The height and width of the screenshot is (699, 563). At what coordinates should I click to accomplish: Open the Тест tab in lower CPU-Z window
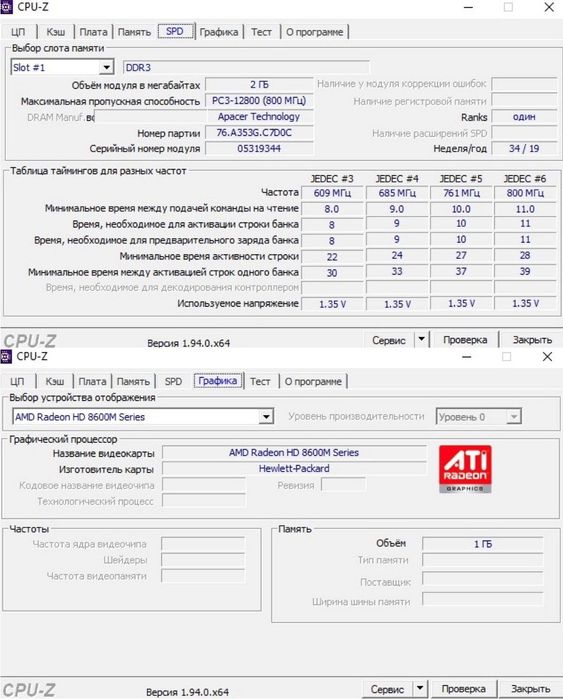coord(260,382)
